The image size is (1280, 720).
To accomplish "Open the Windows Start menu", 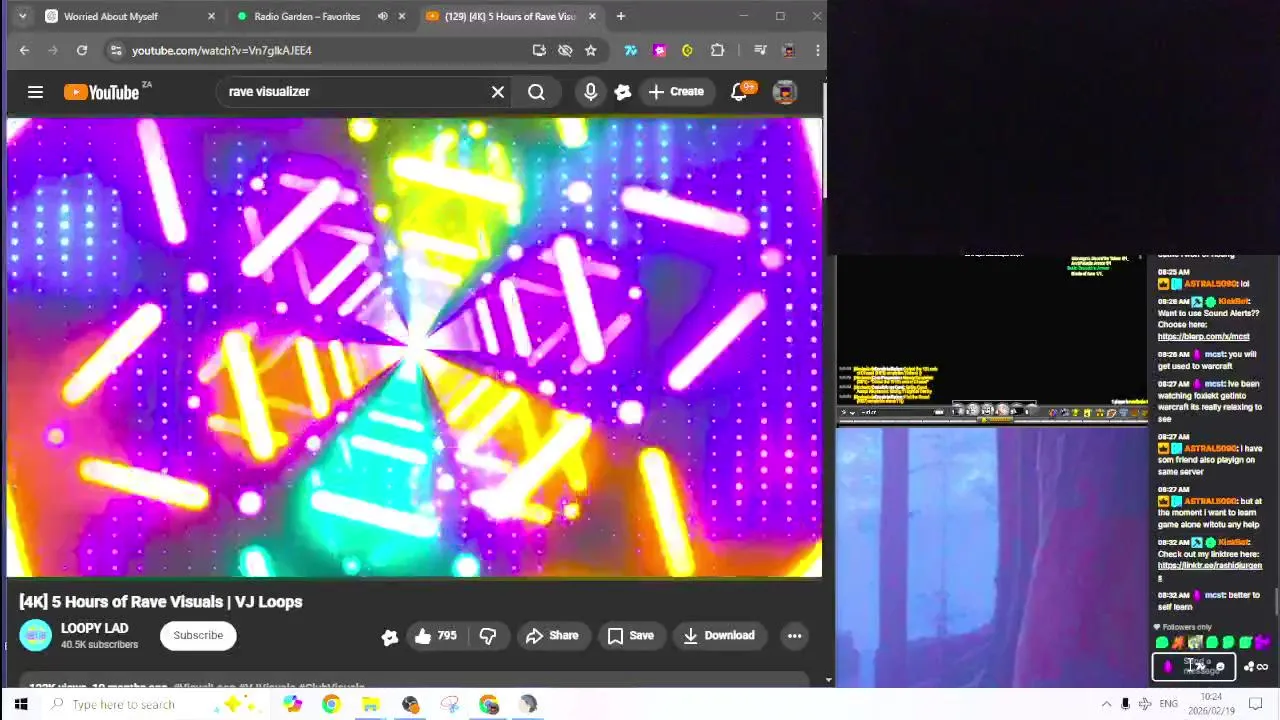I will [x=20, y=704].
